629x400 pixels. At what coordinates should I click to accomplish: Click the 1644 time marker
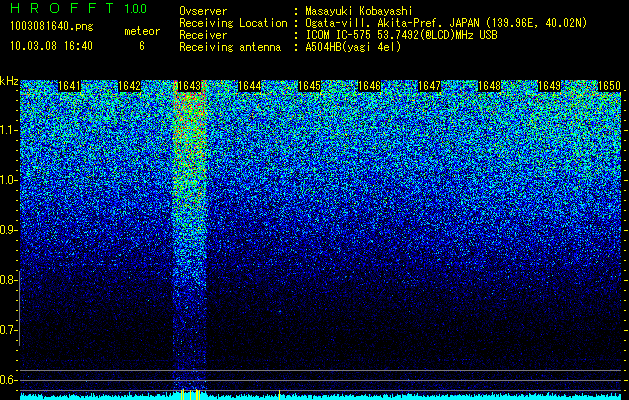tap(250, 86)
